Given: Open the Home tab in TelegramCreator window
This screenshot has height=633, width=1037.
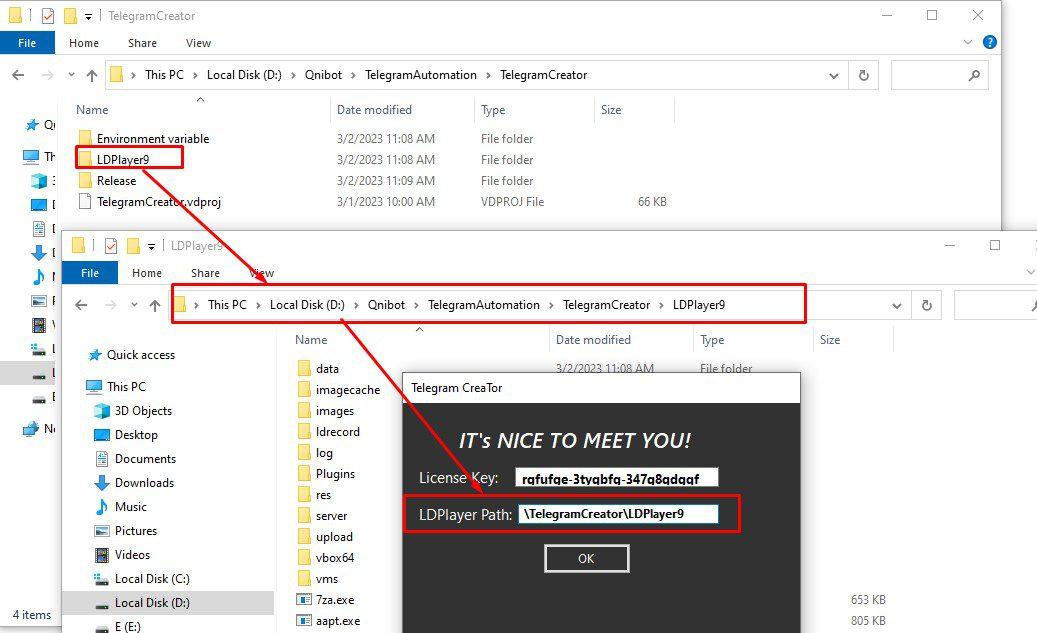Looking at the screenshot, I should 84,43.
